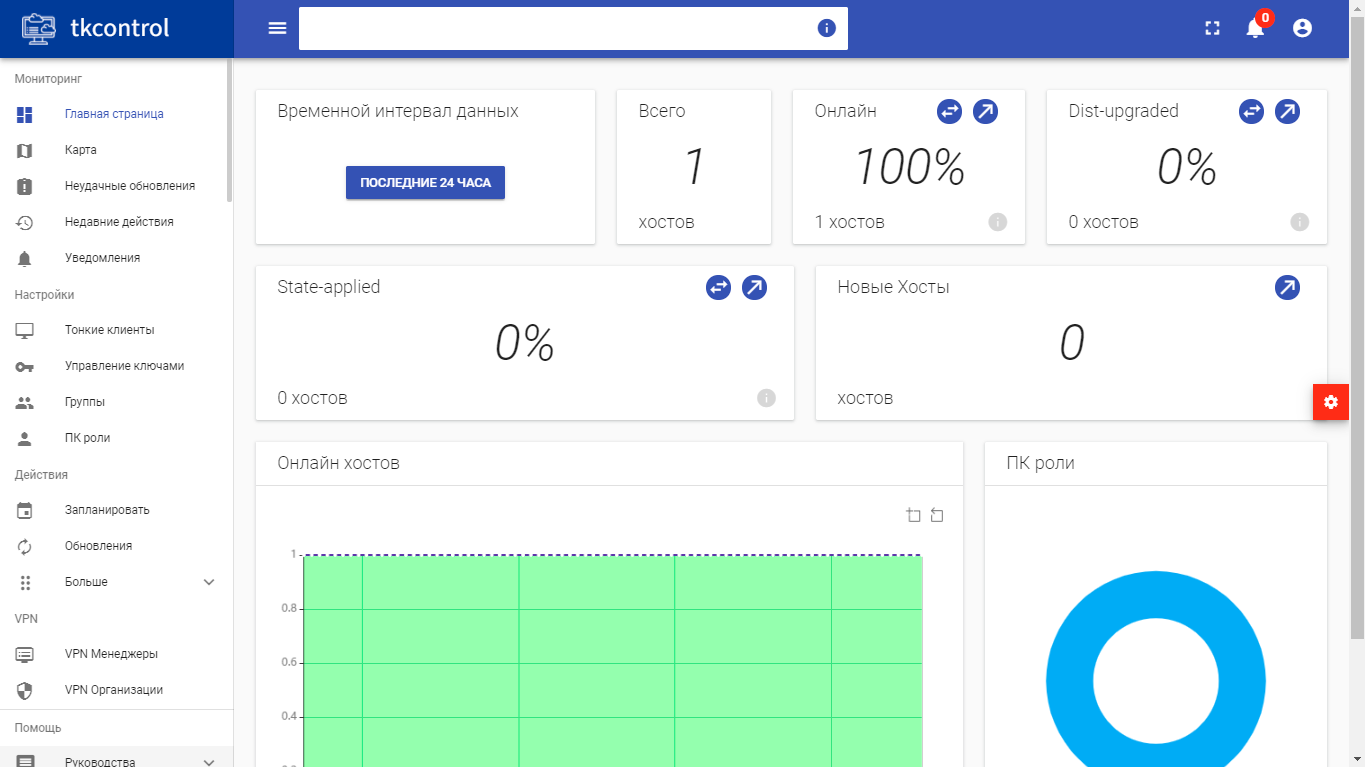Open Карта in the sidebar menu
Image resolution: width=1365 pixels, height=767 pixels.
(x=80, y=150)
